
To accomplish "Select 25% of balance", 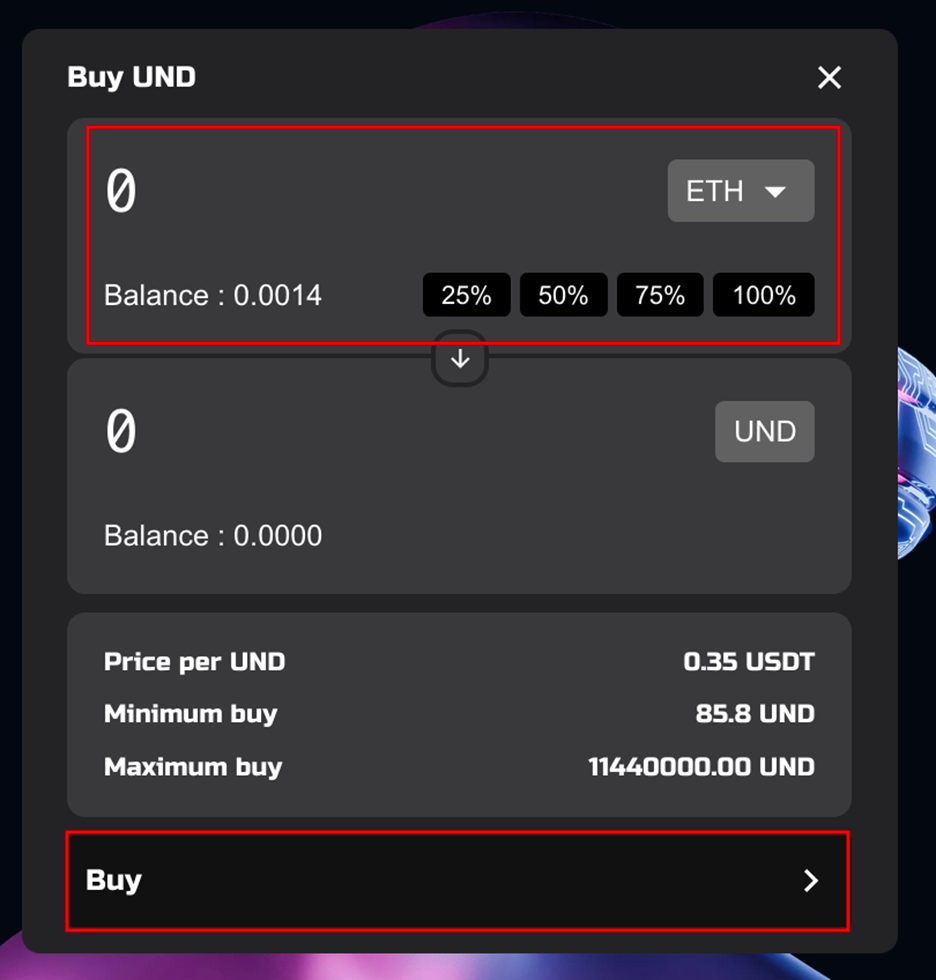I will coord(467,295).
